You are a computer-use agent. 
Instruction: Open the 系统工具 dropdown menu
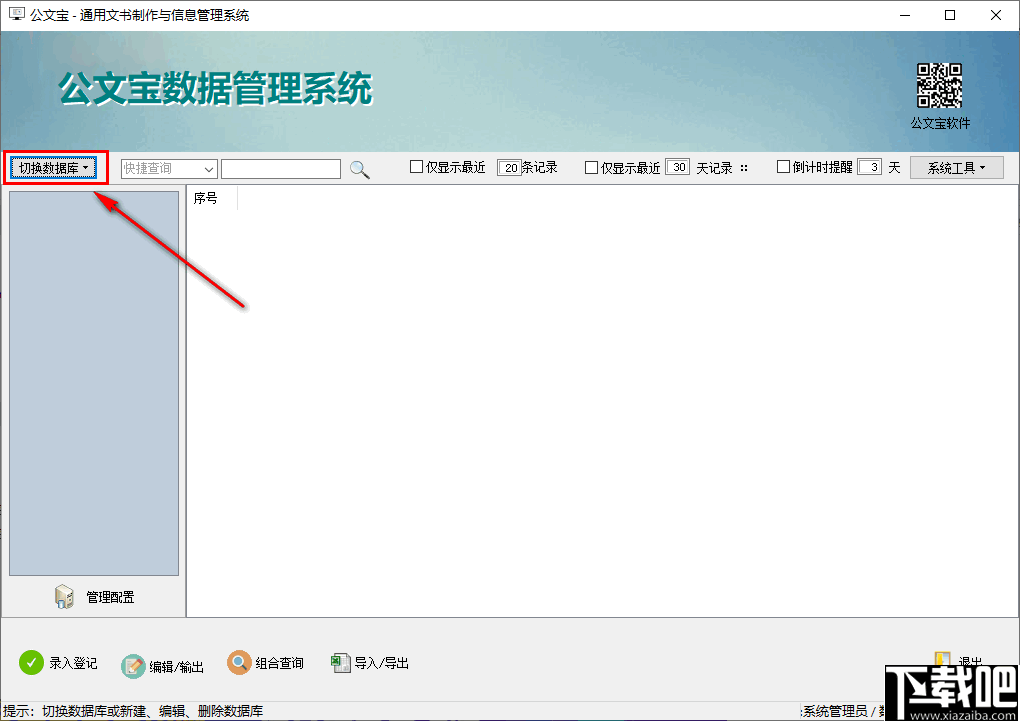(955, 166)
